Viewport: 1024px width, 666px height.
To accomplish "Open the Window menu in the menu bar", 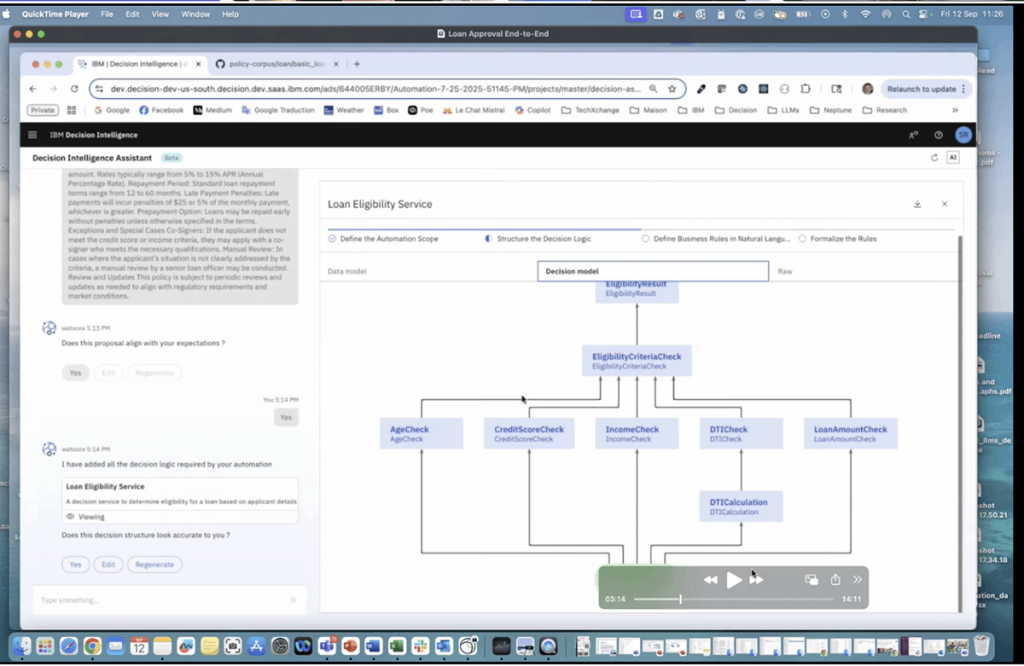I will (195, 14).
